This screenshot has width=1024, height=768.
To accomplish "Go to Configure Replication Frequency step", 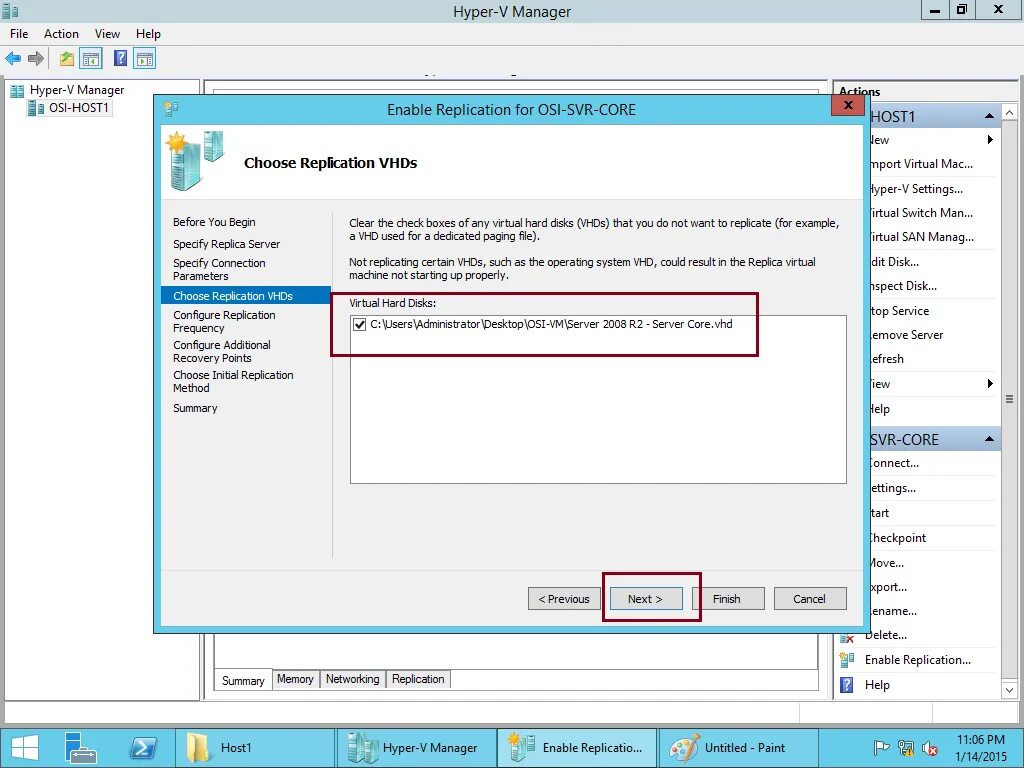I will tap(225, 321).
